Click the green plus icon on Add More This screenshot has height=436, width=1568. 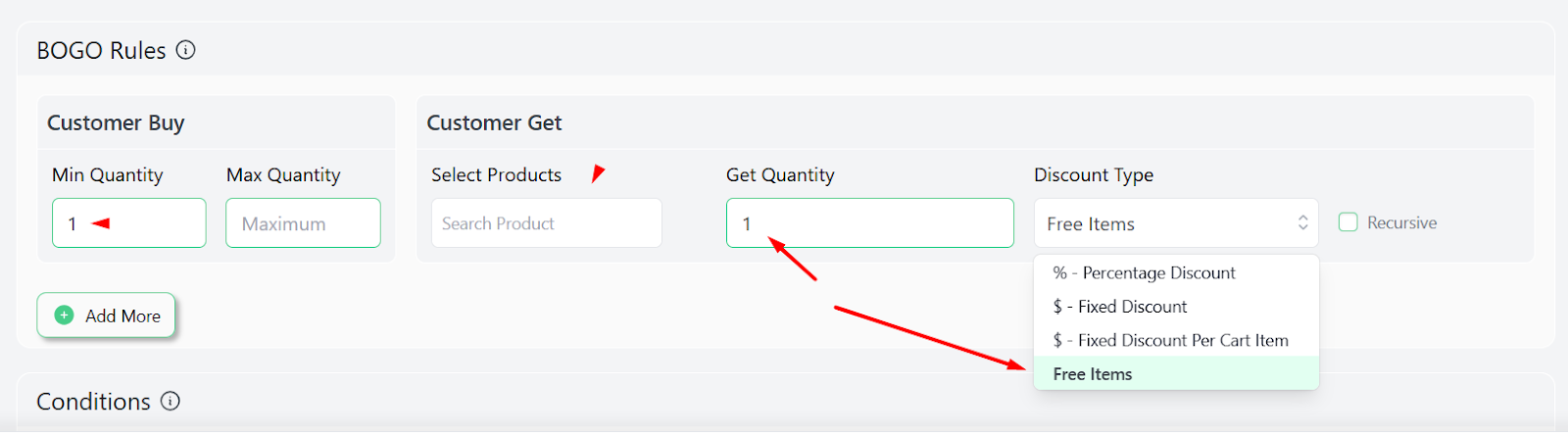64,315
